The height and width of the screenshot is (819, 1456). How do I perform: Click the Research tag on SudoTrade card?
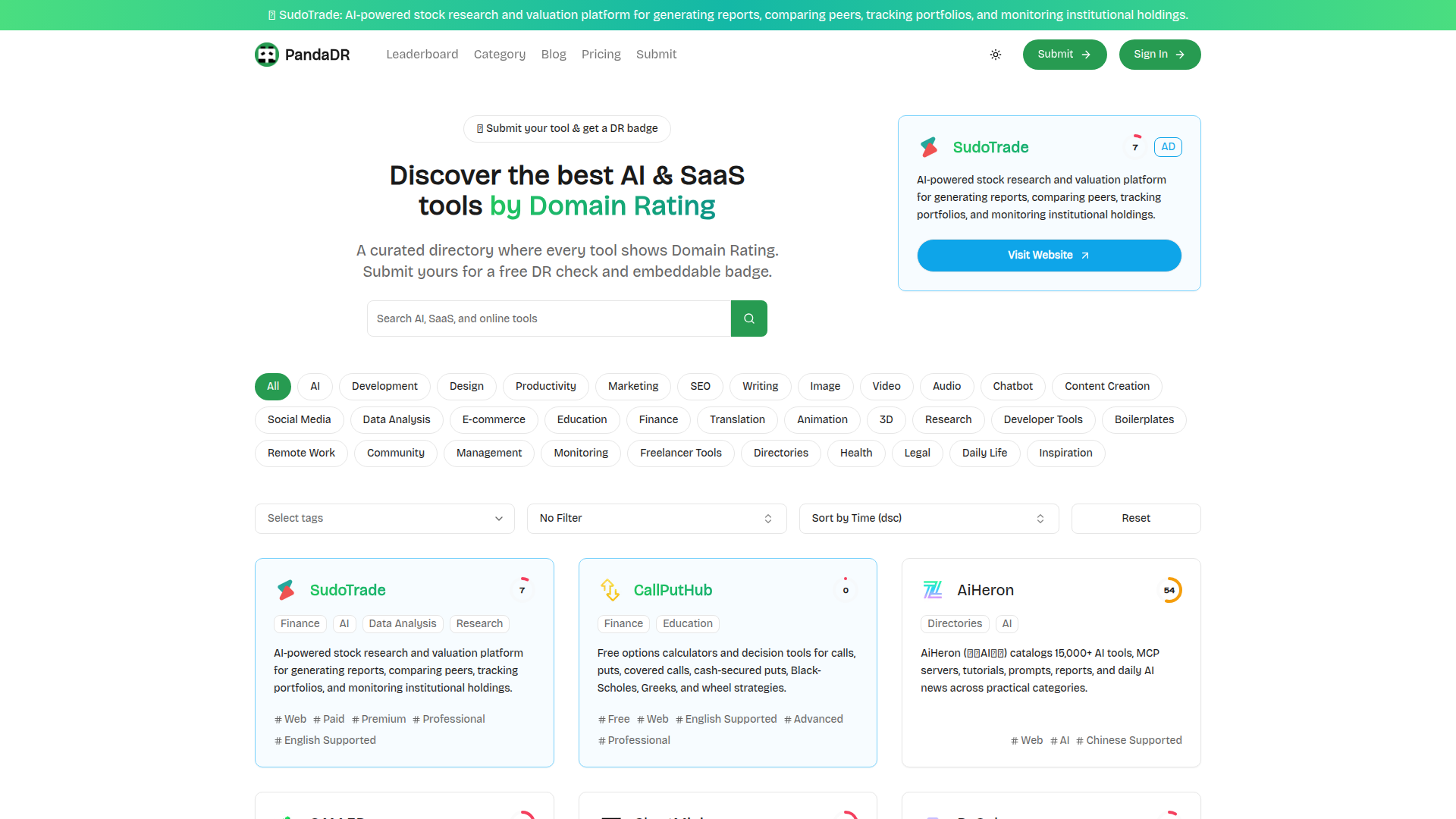pos(479,624)
